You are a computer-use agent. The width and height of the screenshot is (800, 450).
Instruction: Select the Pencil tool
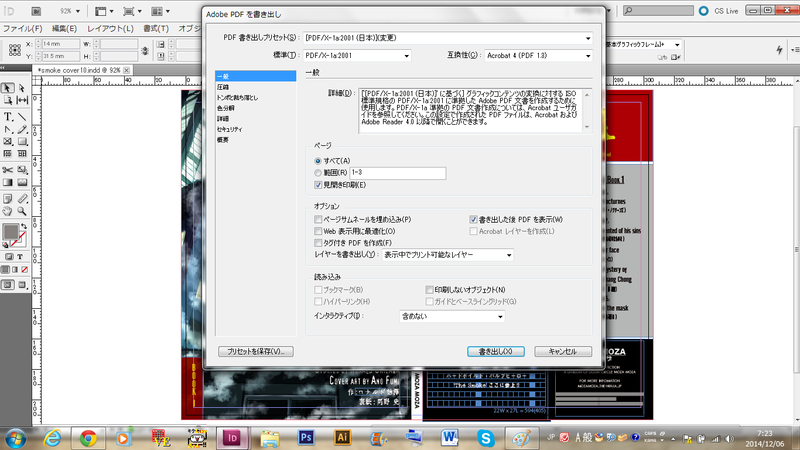[x=22, y=130]
